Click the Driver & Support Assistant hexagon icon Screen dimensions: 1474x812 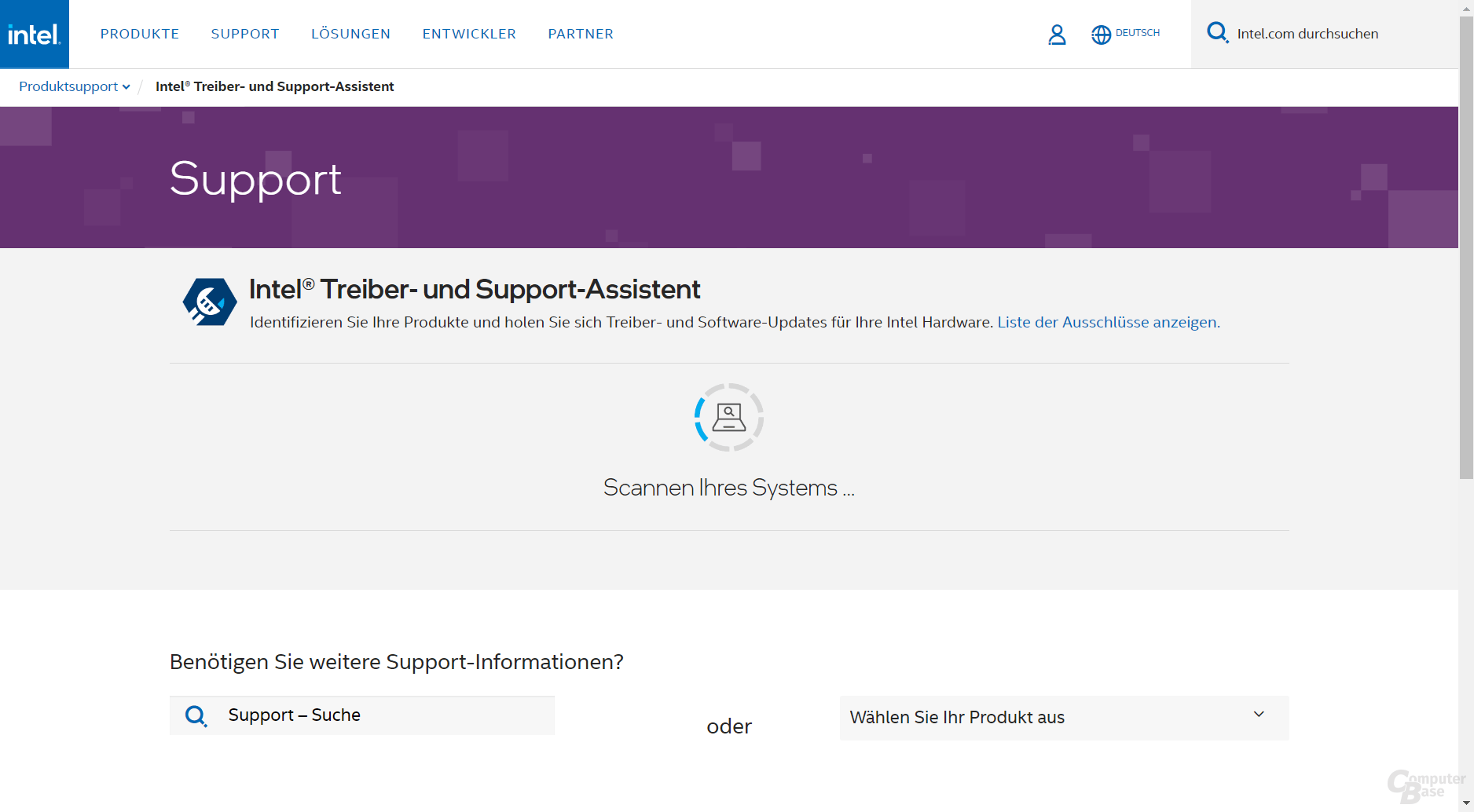[x=210, y=302]
